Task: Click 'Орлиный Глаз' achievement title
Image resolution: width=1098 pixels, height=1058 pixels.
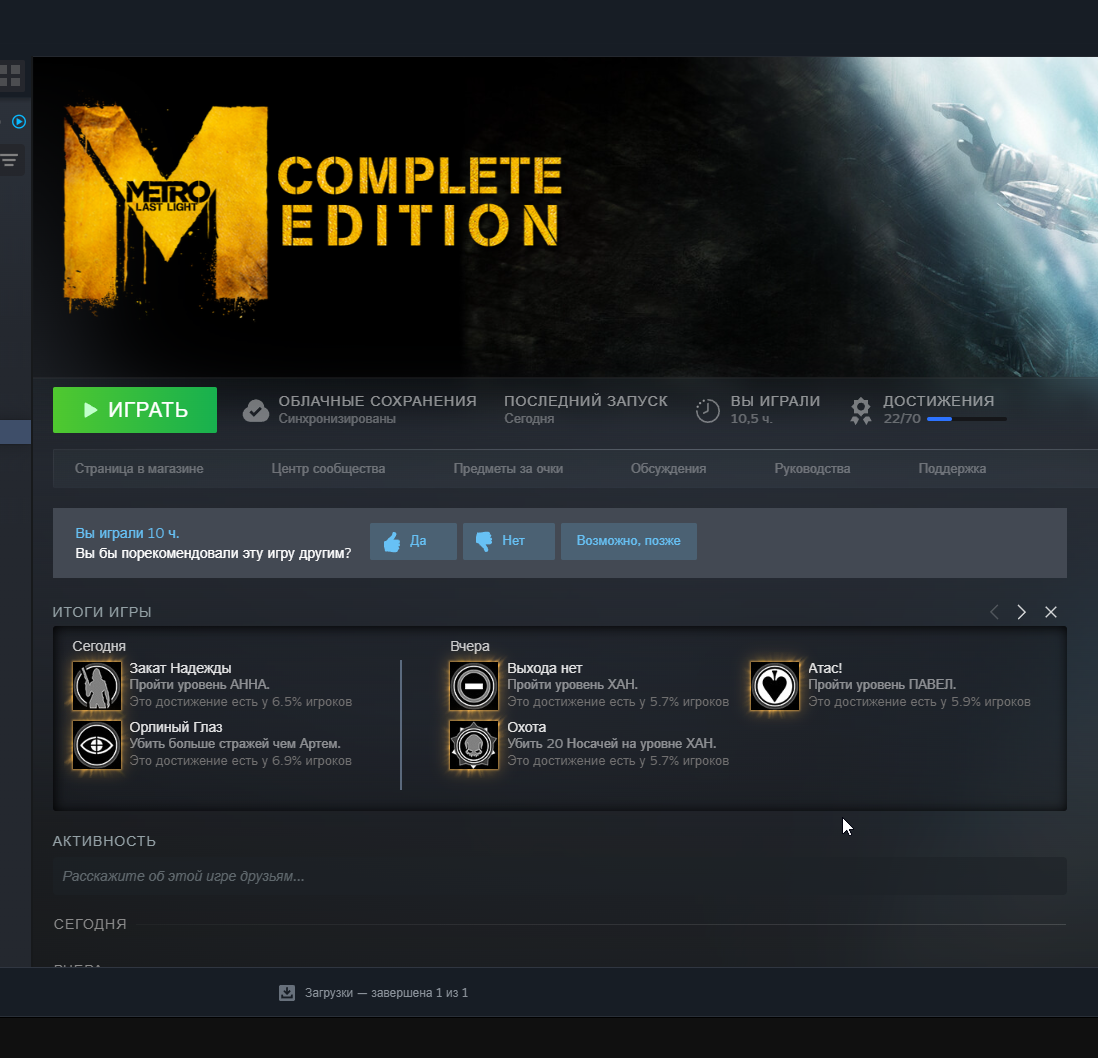Action: tap(176, 727)
